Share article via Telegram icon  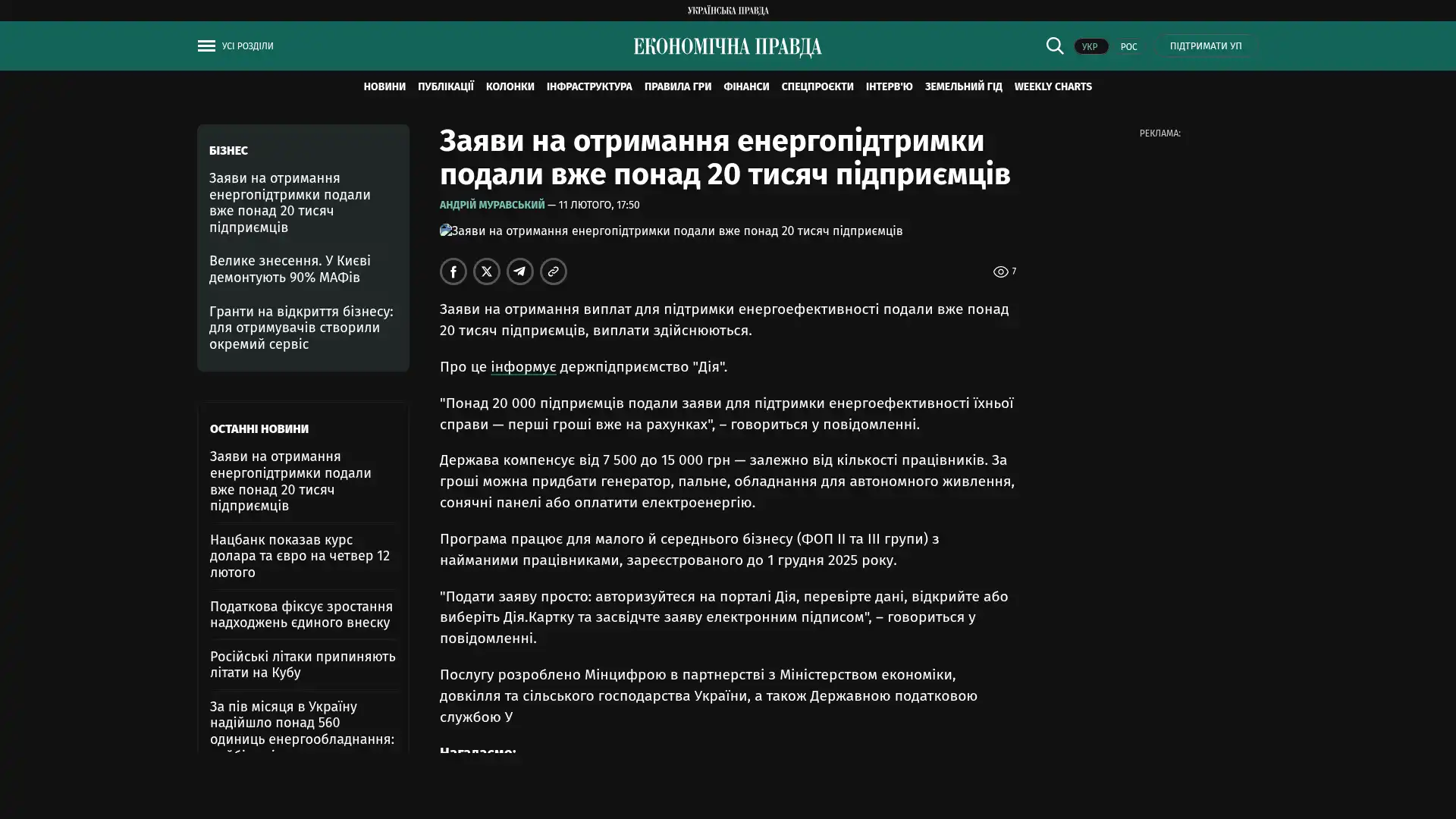tap(519, 271)
